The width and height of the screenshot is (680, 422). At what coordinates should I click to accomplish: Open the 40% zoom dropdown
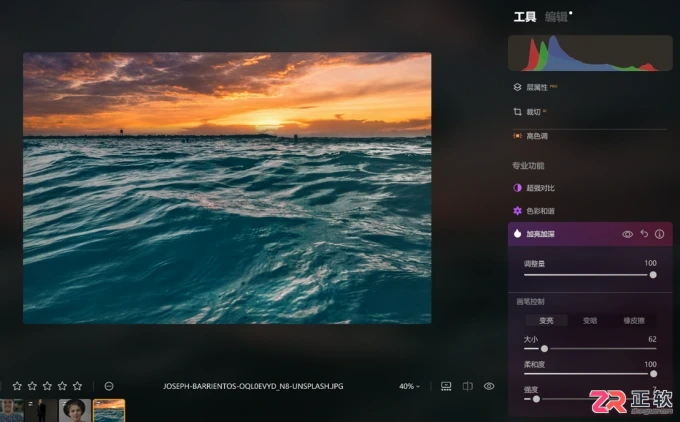click(x=409, y=386)
